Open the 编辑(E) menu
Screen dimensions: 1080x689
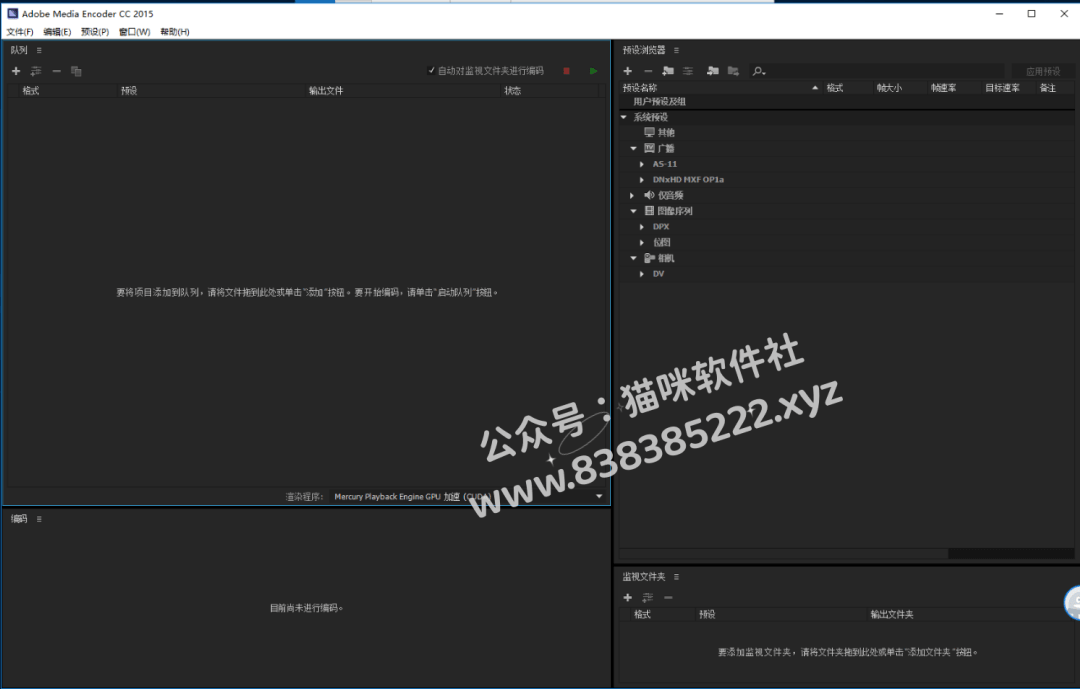(57, 32)
